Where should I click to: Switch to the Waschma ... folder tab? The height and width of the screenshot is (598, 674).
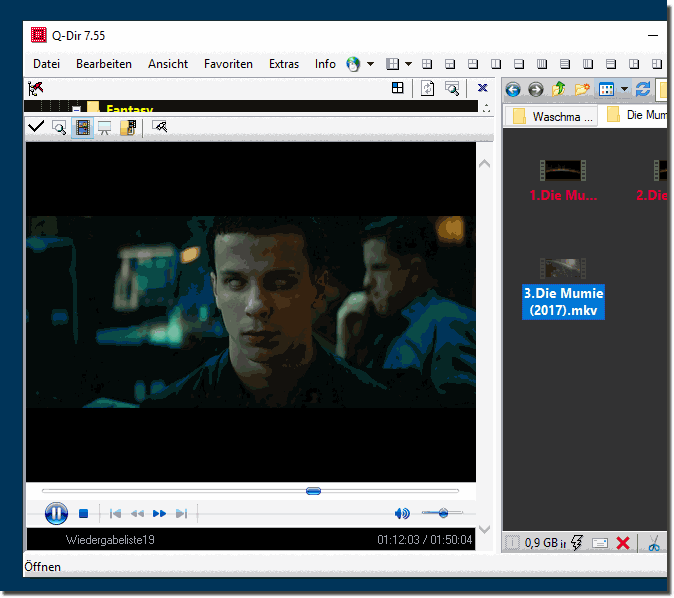(551, 117)
